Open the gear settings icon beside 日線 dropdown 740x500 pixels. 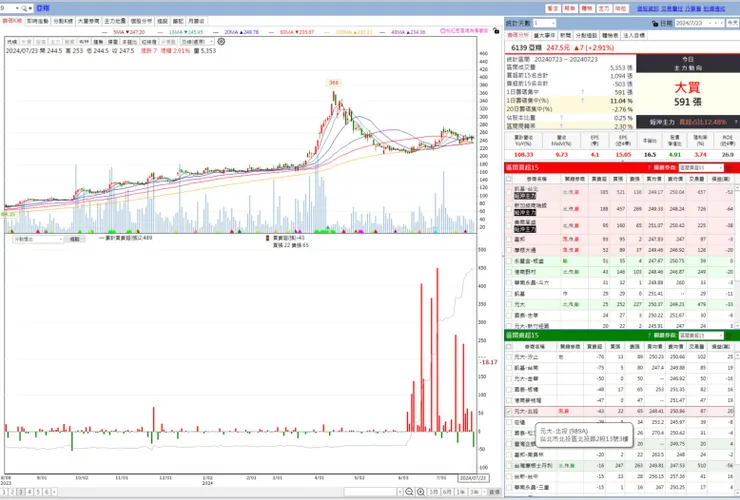(221, 42)
